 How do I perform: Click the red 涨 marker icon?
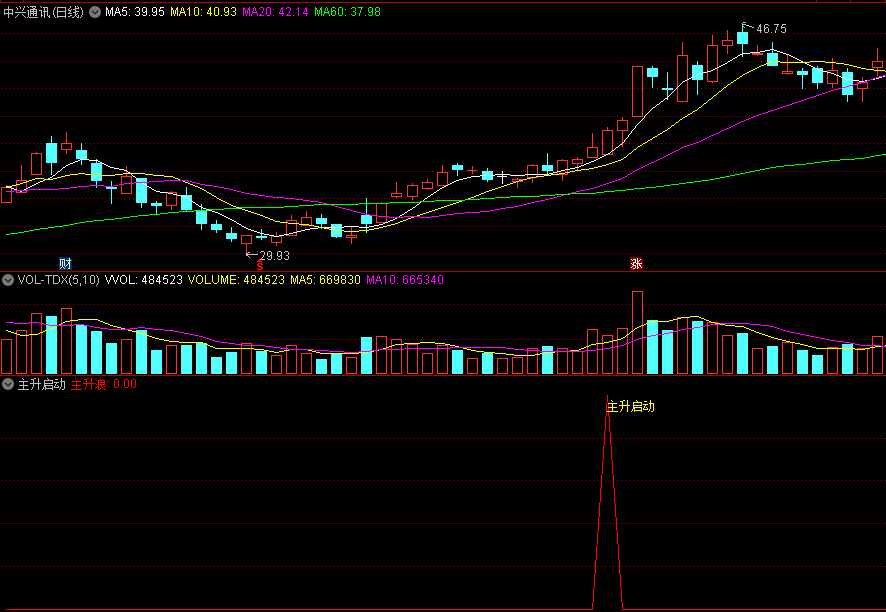[636, 263]
